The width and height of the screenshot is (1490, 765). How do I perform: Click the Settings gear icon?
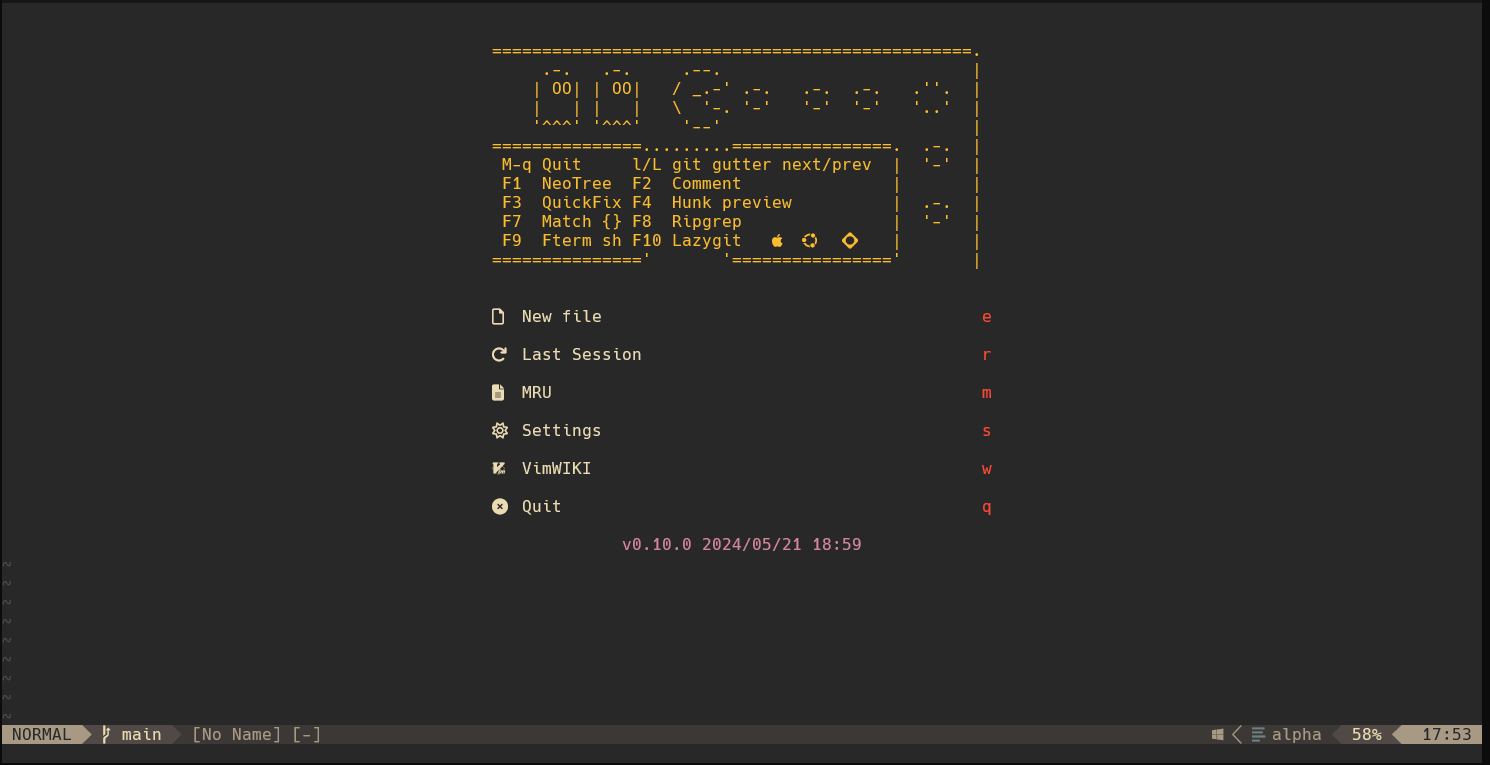(500, 431)
